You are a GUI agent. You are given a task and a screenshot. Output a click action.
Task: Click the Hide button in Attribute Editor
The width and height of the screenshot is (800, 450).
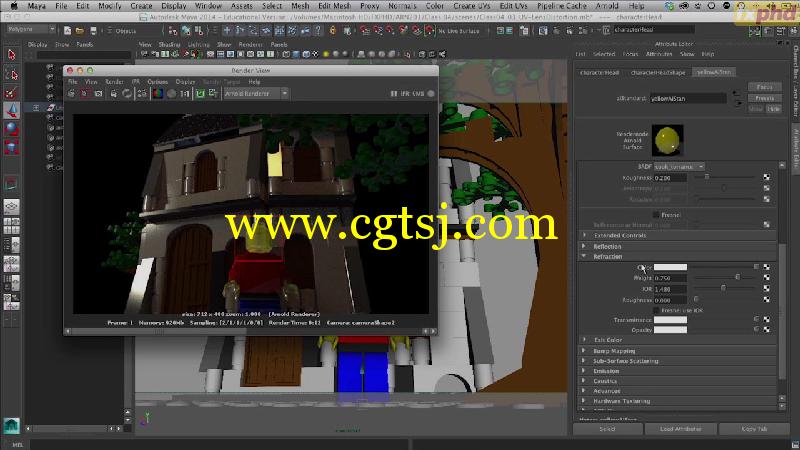pyautogui.click(x=773, y=109)
